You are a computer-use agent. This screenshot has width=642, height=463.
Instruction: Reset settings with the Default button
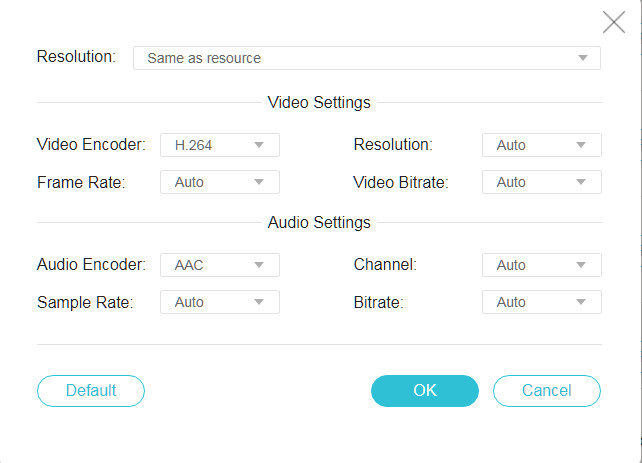click(x=91, y=391)
